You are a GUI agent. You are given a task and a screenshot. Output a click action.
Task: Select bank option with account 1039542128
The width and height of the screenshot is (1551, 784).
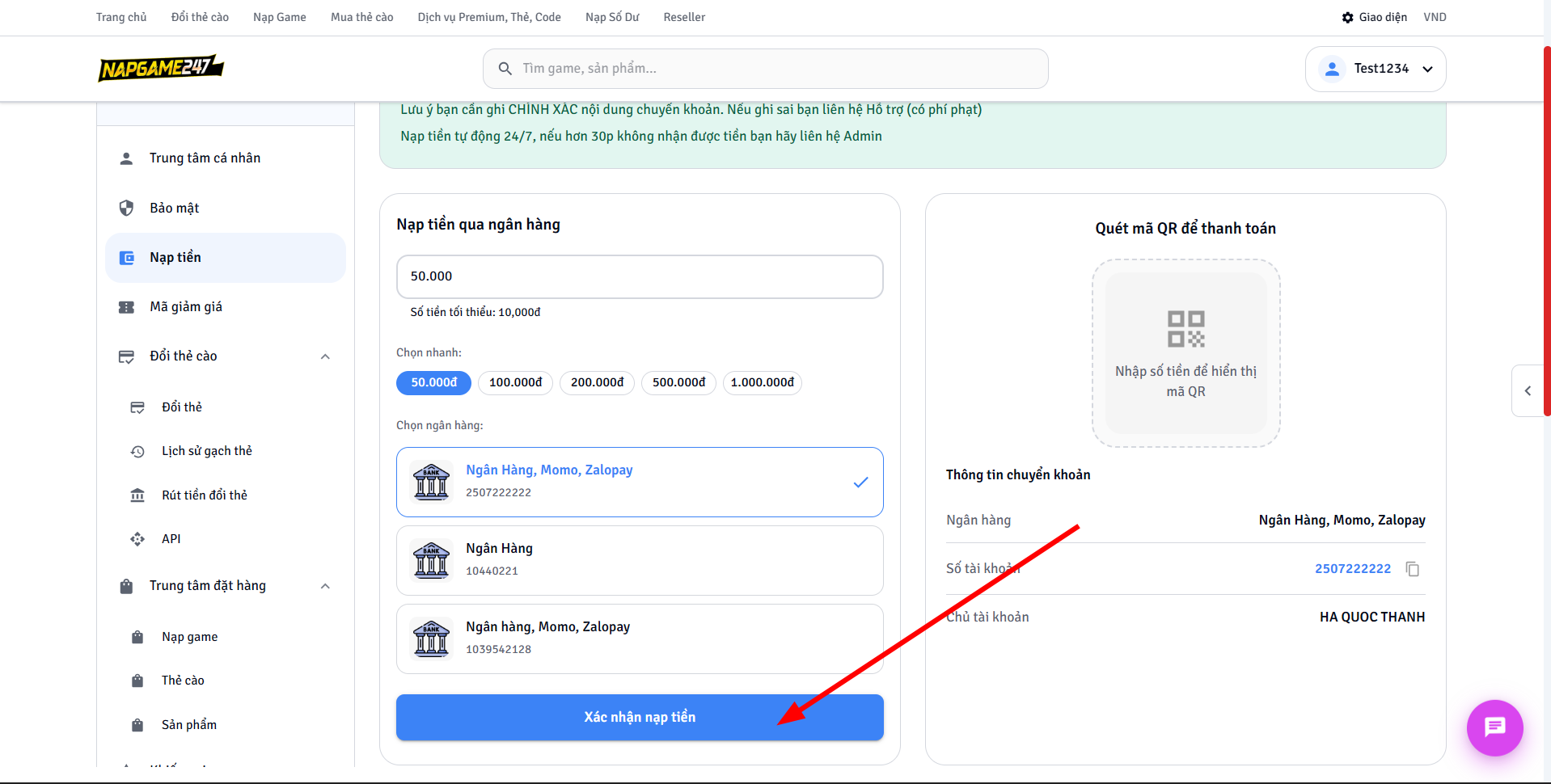[639, 639]
